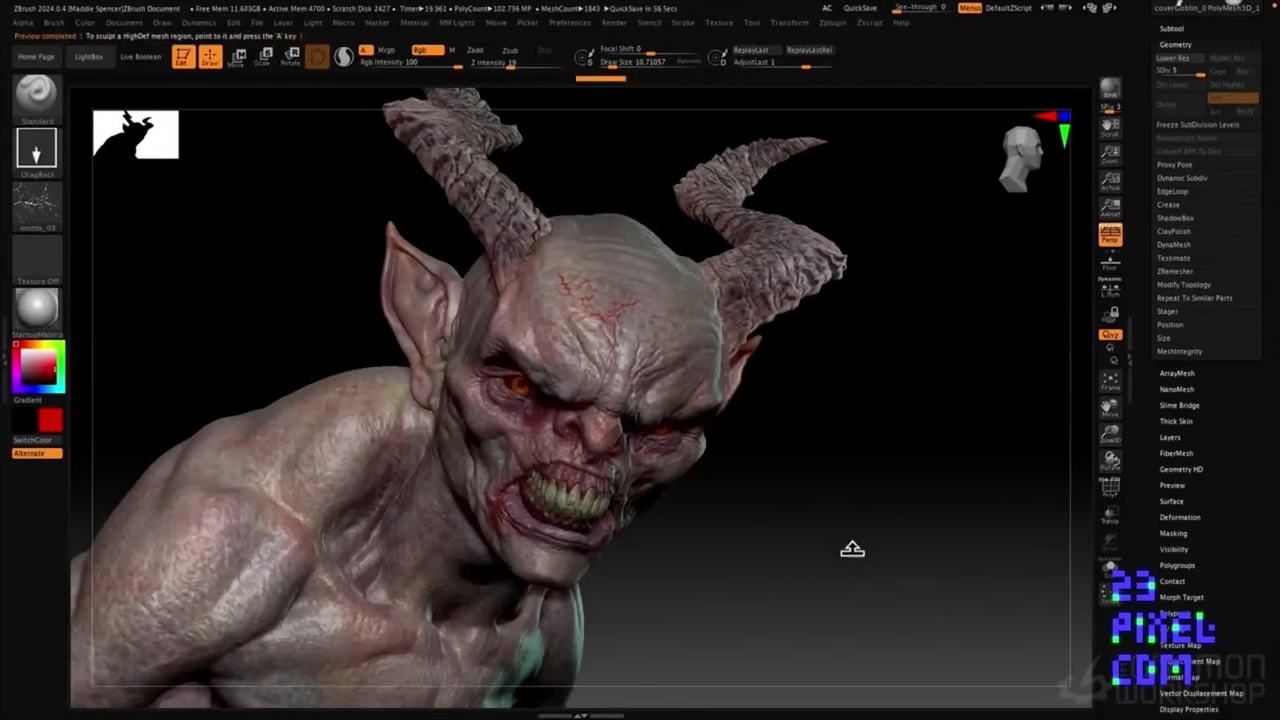1280x720 pixels.
Task: Open the Preferences menu
Action: (570, 22)
